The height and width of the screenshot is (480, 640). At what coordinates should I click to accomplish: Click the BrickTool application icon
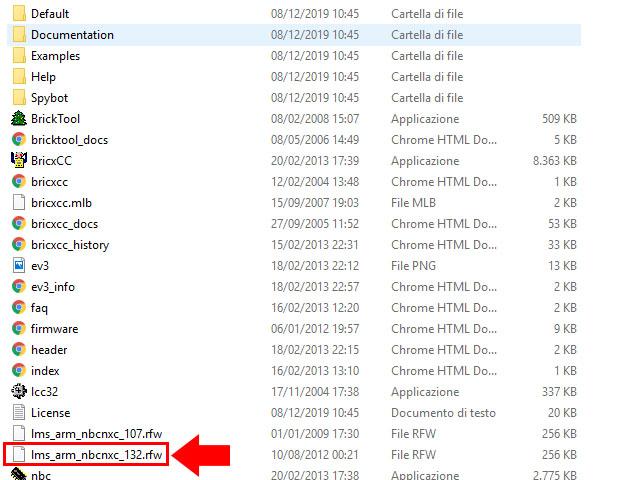pyautogui.click(x=18, y=119)
